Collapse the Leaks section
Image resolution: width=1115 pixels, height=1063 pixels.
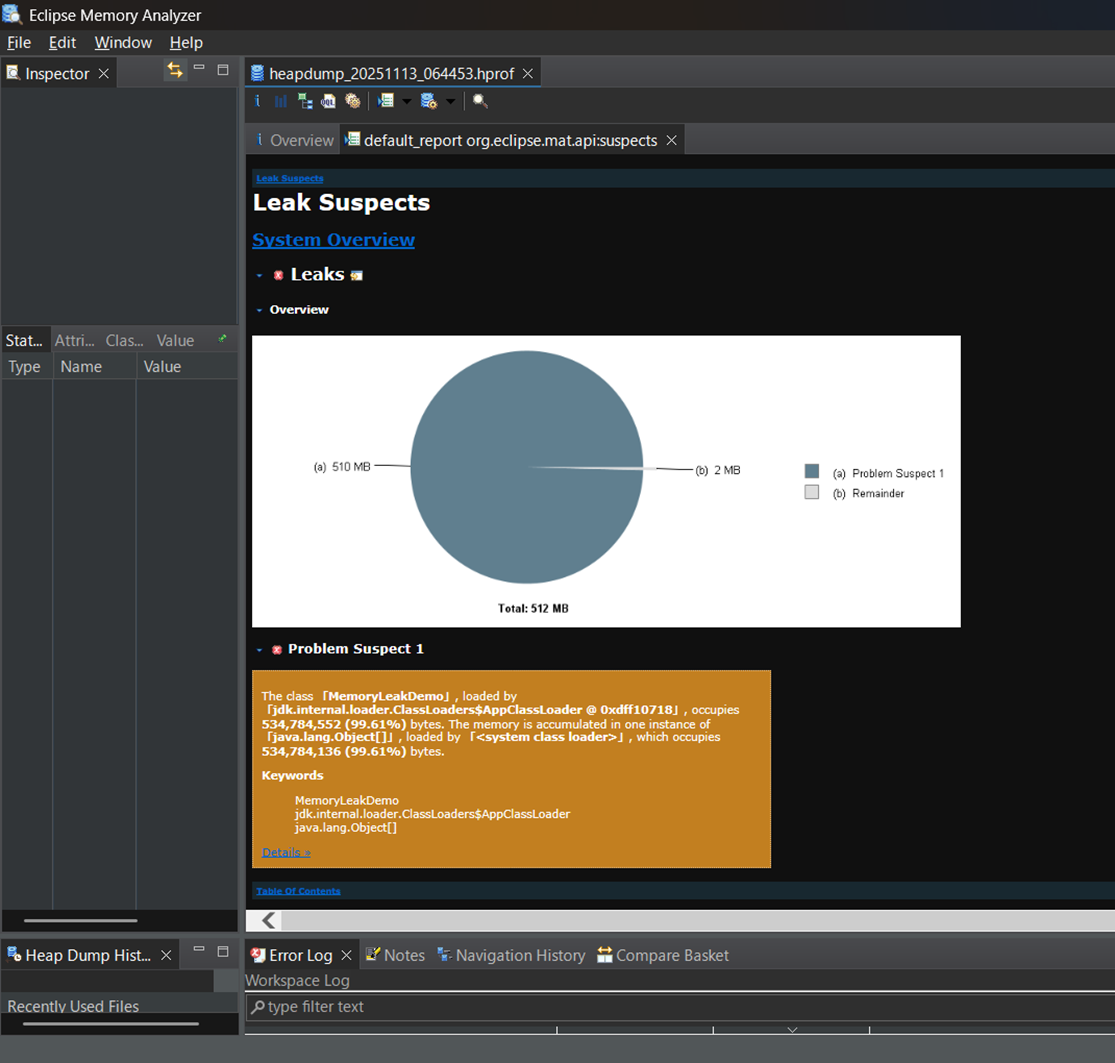click(259, 275)
